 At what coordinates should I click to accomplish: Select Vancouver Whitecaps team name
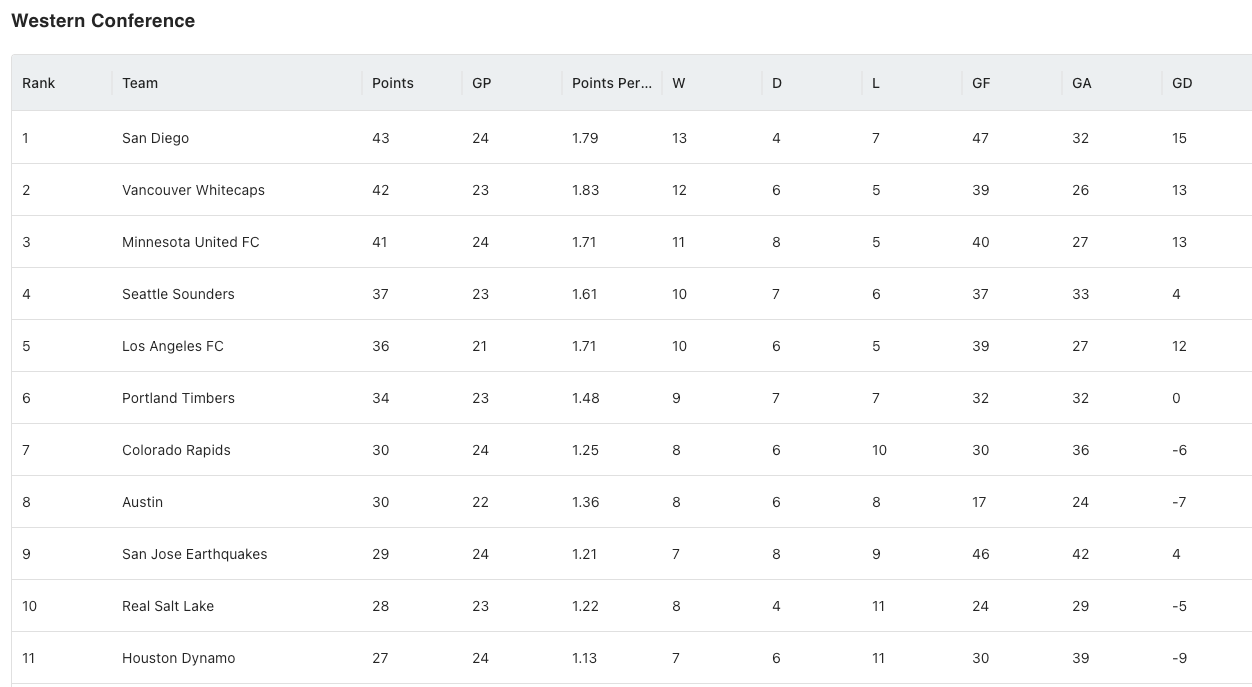(x=193, y=190)
